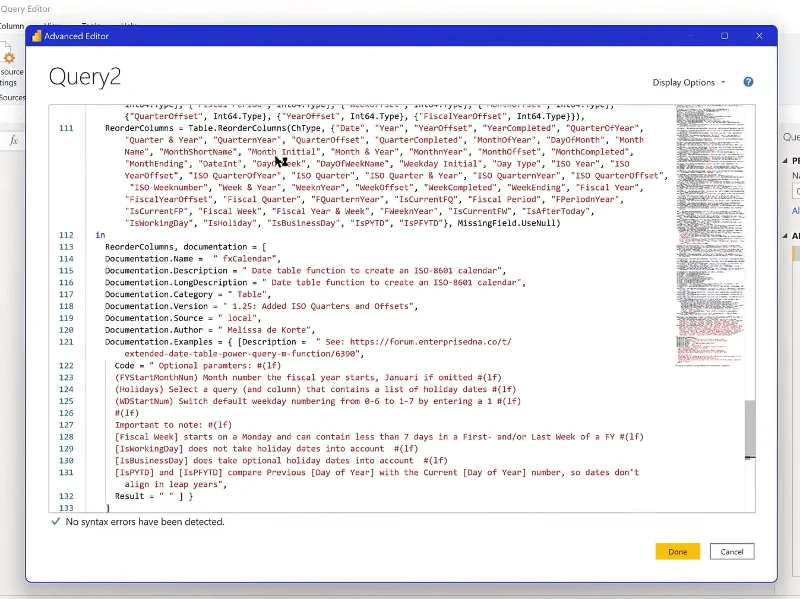
Task: Click the Documentation.Examples line
Action: click(308, 342)
